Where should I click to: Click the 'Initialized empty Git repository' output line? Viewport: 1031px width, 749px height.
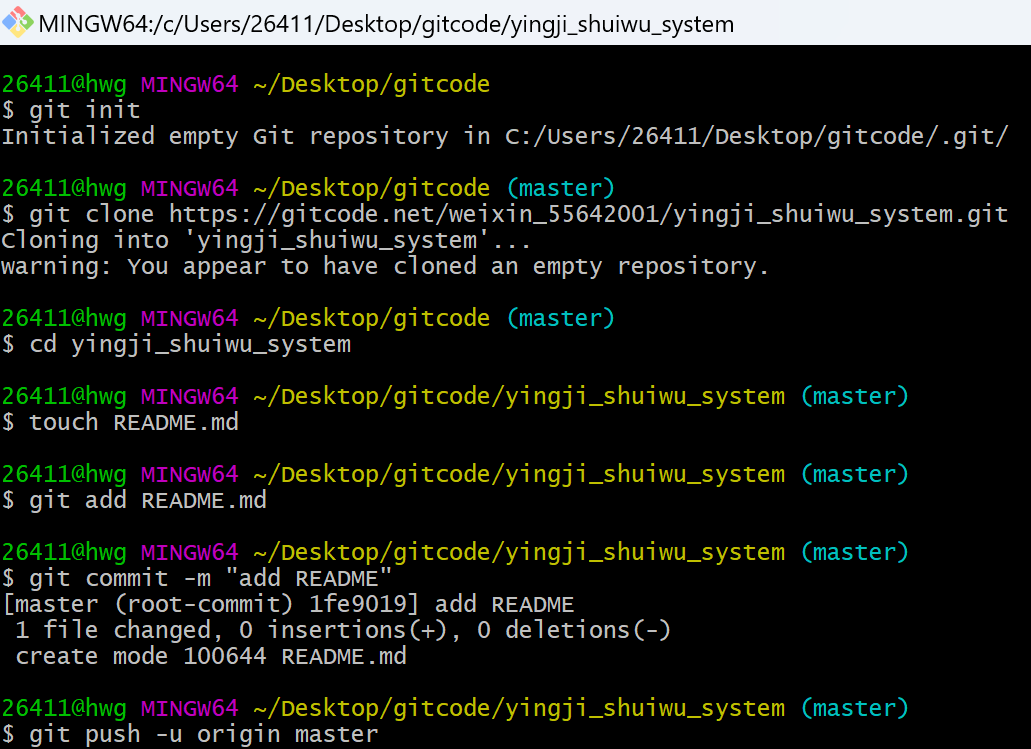tap(504, 136)
